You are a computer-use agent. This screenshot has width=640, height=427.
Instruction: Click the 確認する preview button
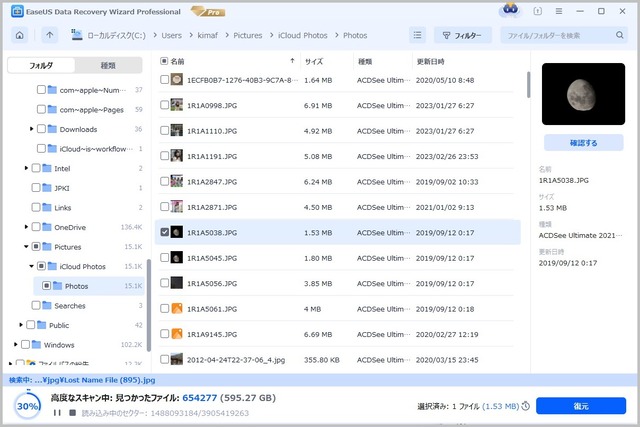pos(583,143)
